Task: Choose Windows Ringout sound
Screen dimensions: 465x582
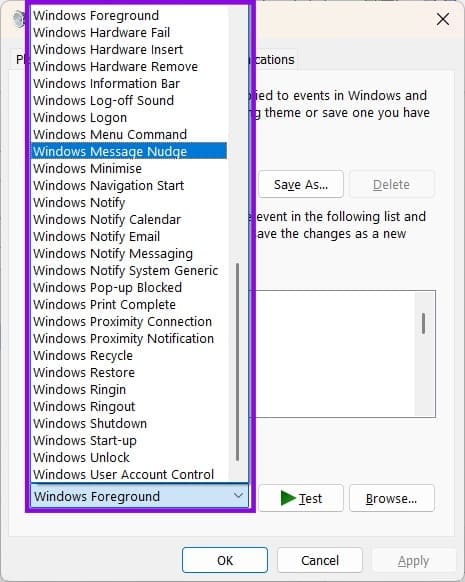Action: (129, 407)
